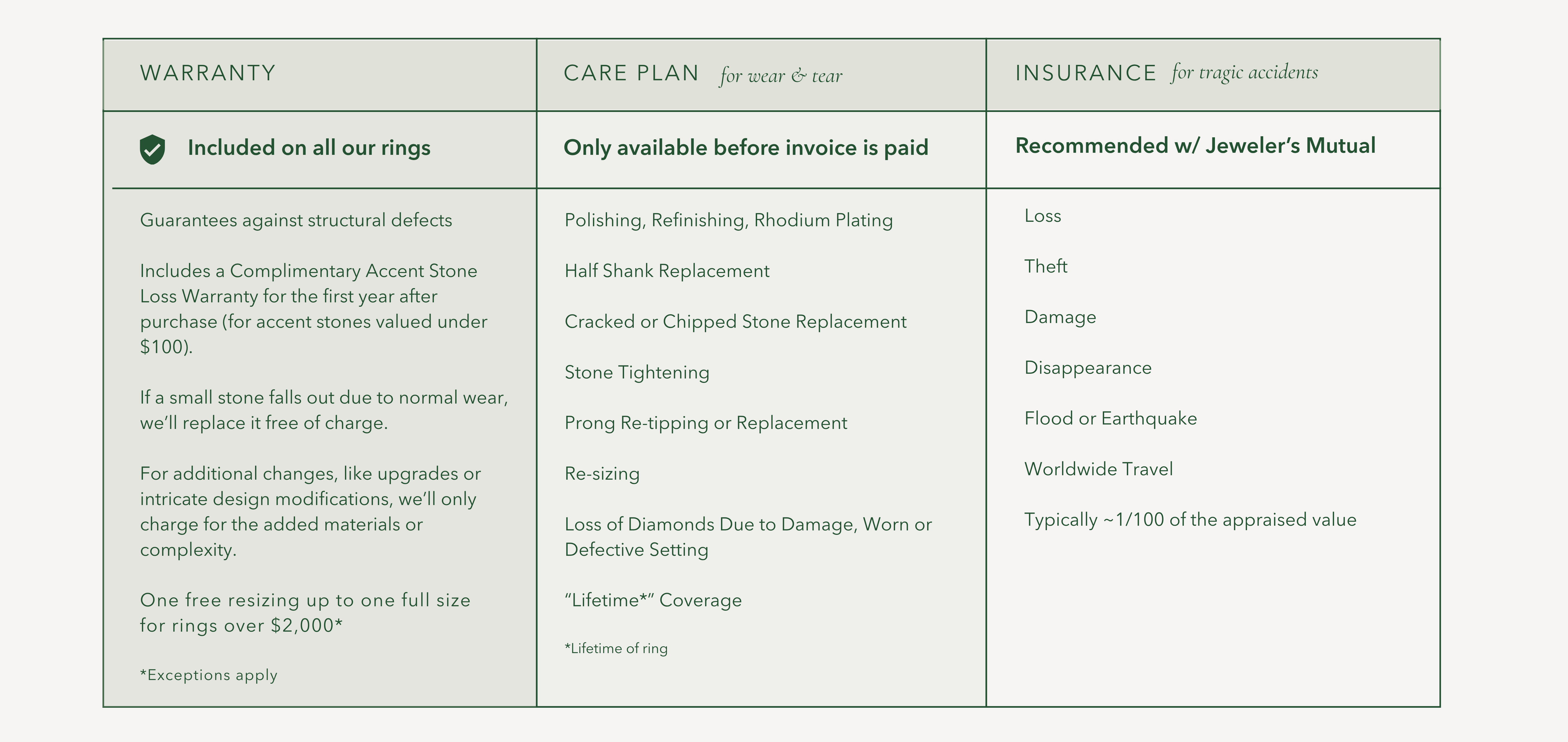This screenshot has height=742, width=1568.
Task: Click 'Worldwide Travel' insurance item
Action: tap(1098, 469)
